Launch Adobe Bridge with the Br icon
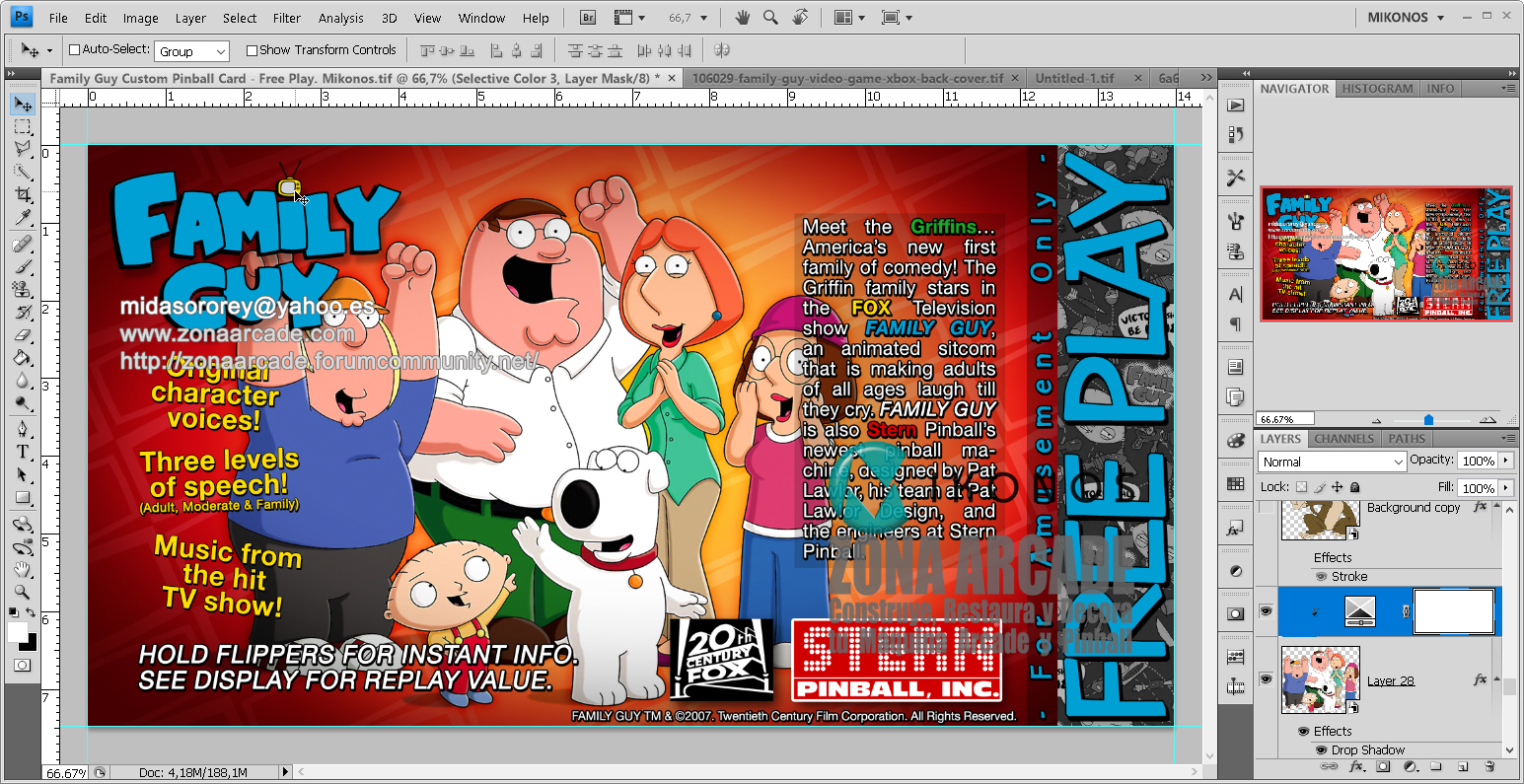This screenshot has width=1524, height=784. 588,18
